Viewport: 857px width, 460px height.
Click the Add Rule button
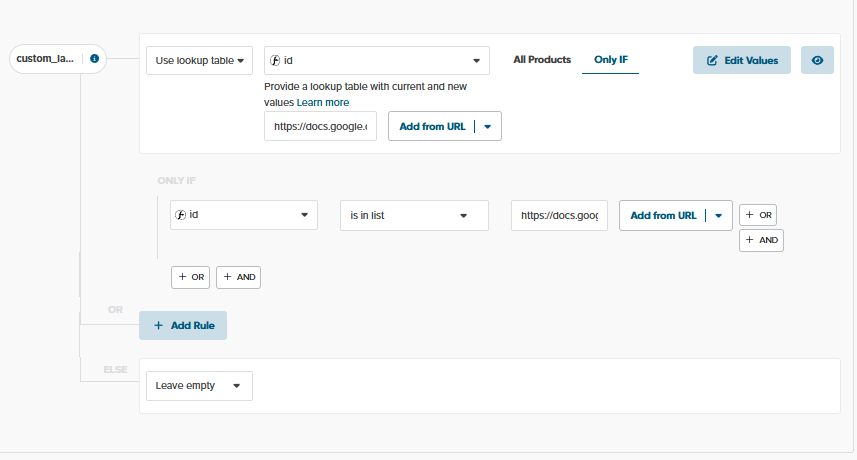183,326
